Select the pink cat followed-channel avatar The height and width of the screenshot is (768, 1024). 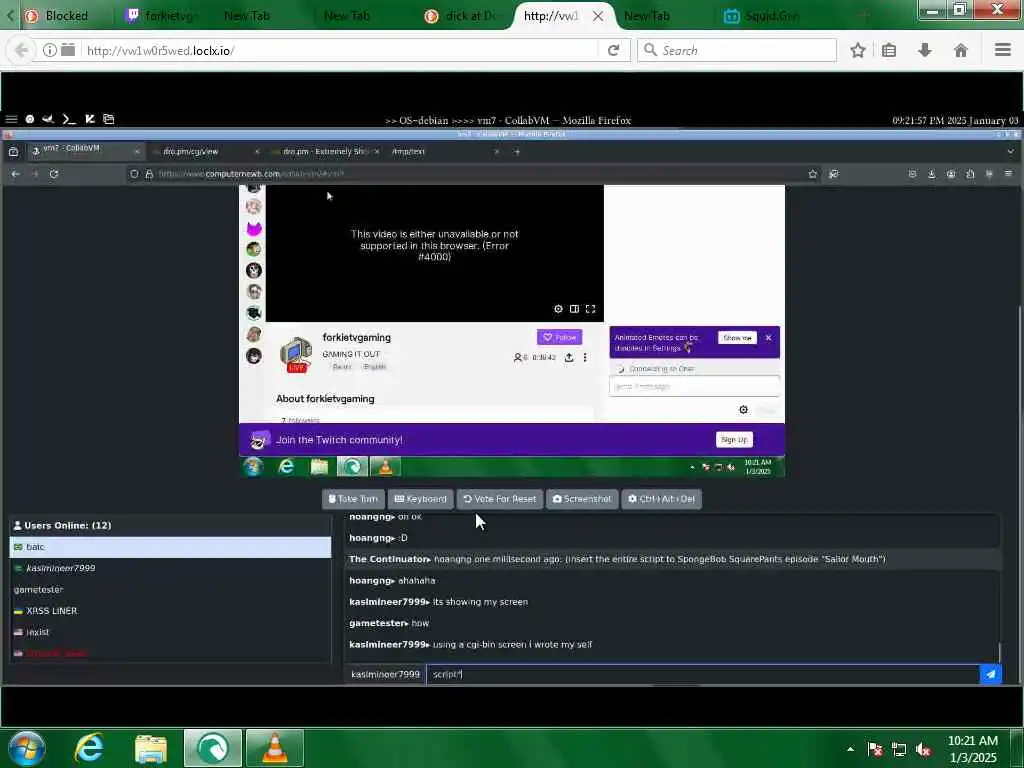point(254,229)
